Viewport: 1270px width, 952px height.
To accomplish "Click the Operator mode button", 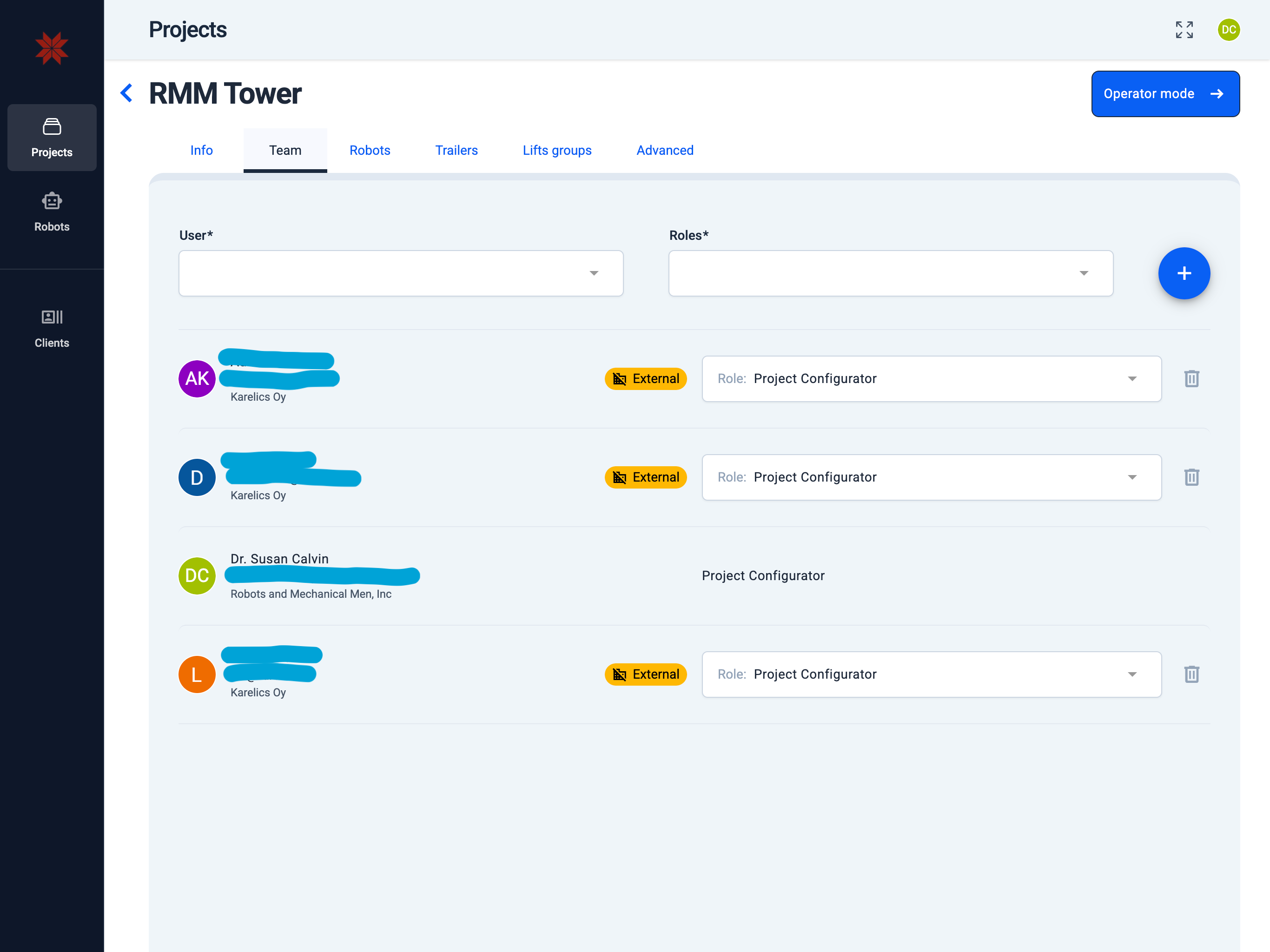I will pyautogui.click(x=1165, y=93).
